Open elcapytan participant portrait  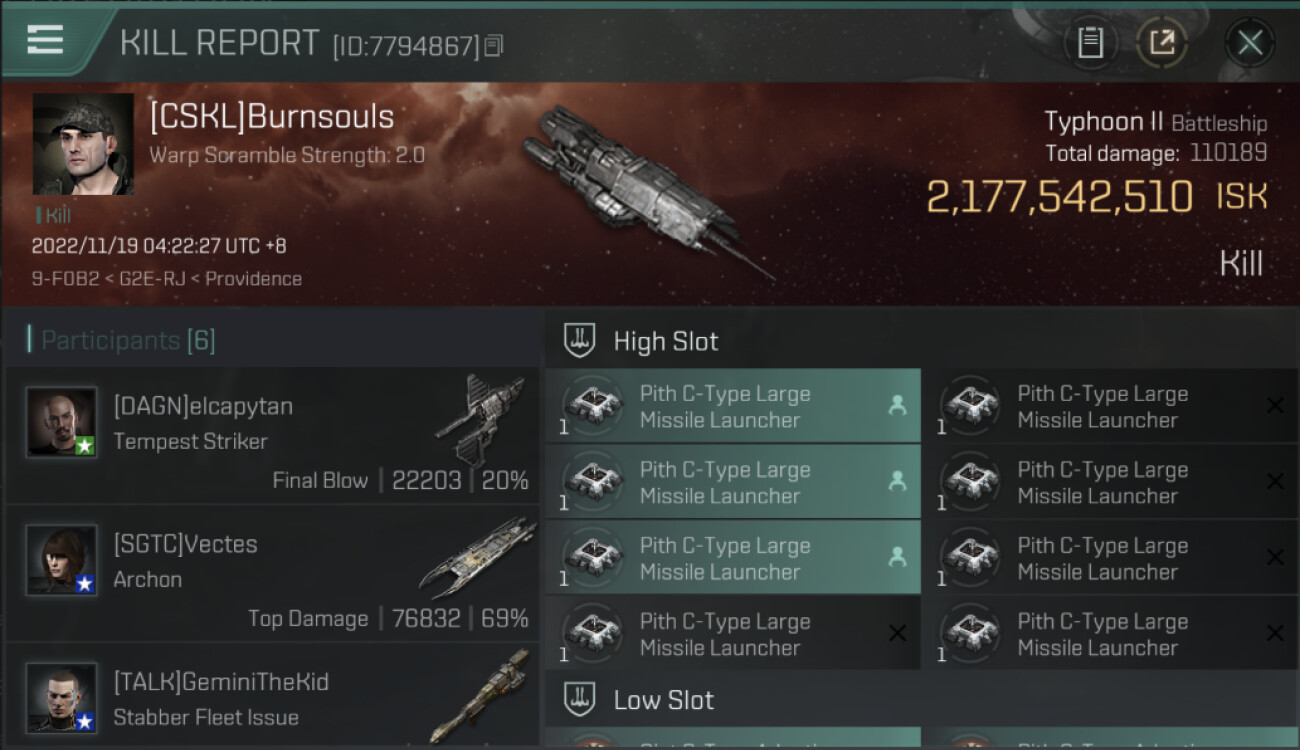point(62,422)
